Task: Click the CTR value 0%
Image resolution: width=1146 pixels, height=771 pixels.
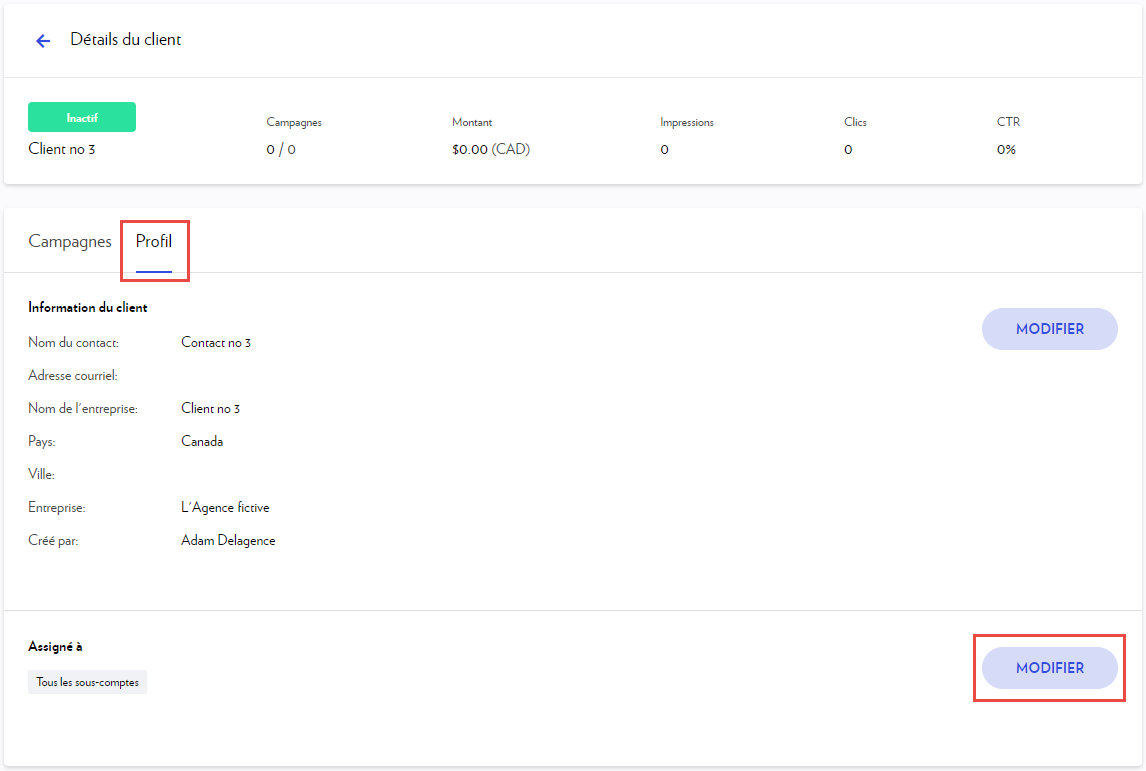Action: [1006, 150]
